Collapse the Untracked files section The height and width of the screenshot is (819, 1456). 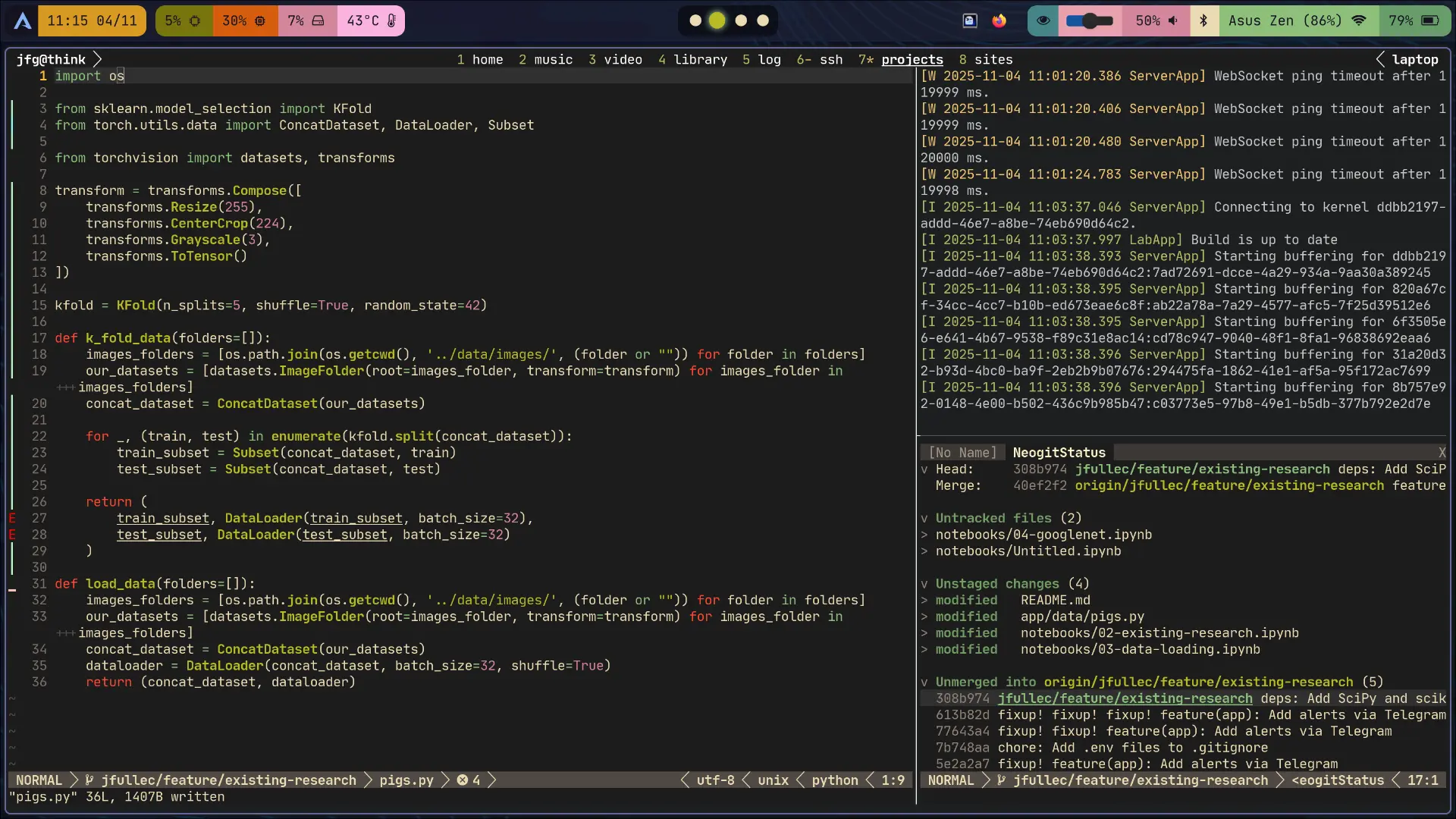point(924,519)
